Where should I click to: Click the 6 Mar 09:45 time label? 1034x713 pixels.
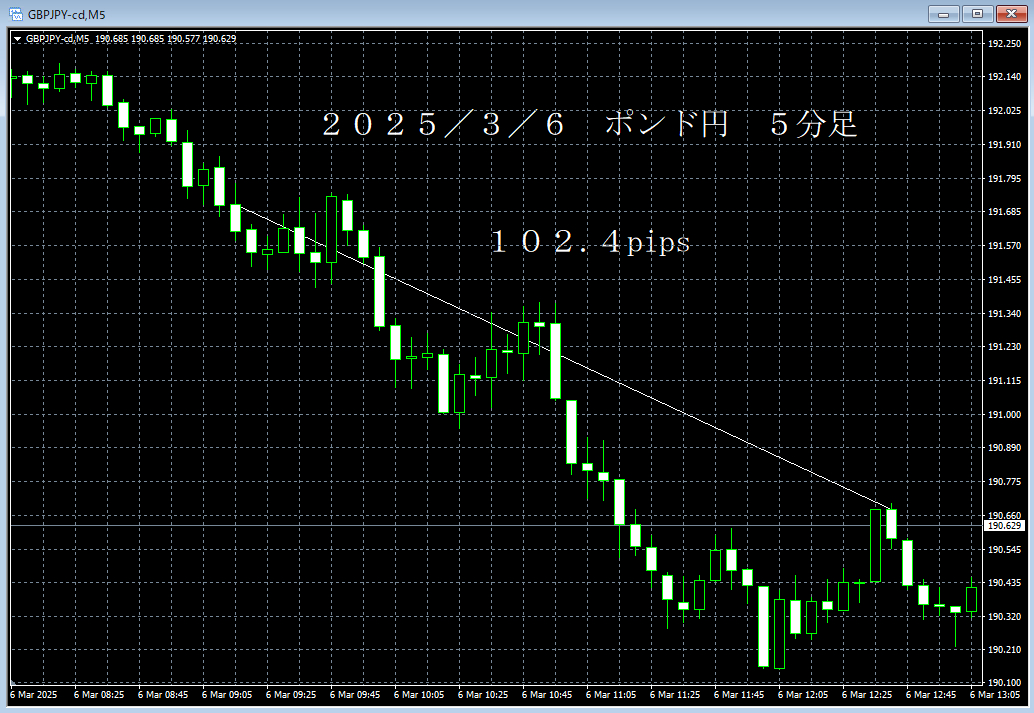coord(355,695)
